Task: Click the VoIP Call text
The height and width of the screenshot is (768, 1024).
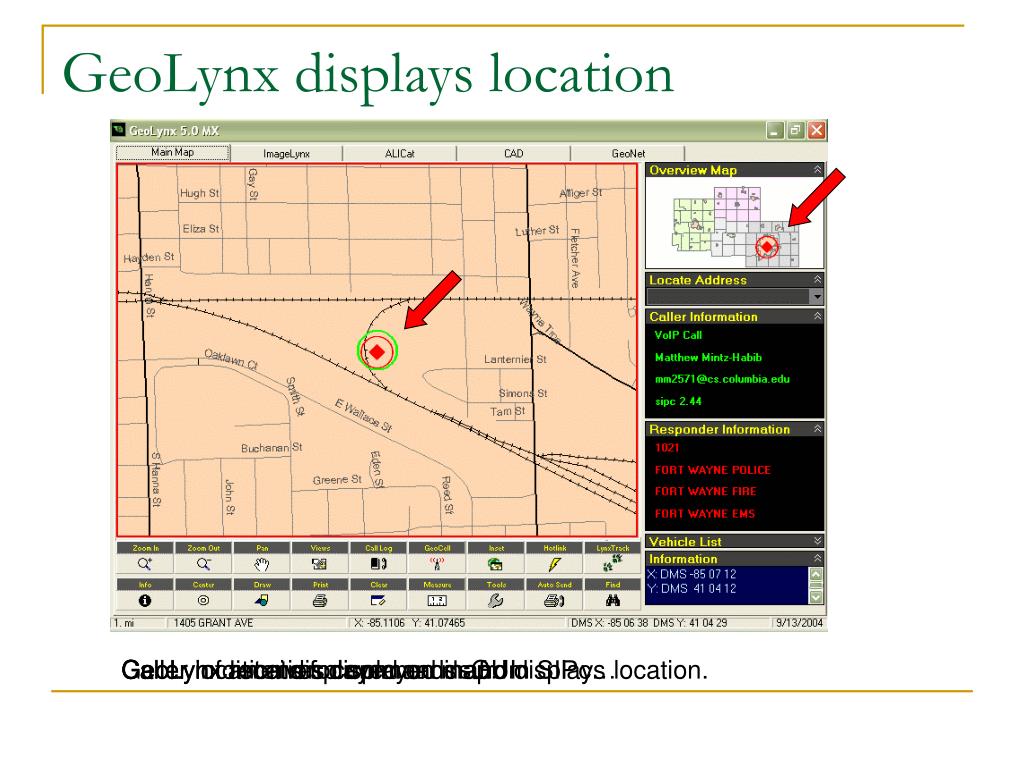Action: click(678, 335)
